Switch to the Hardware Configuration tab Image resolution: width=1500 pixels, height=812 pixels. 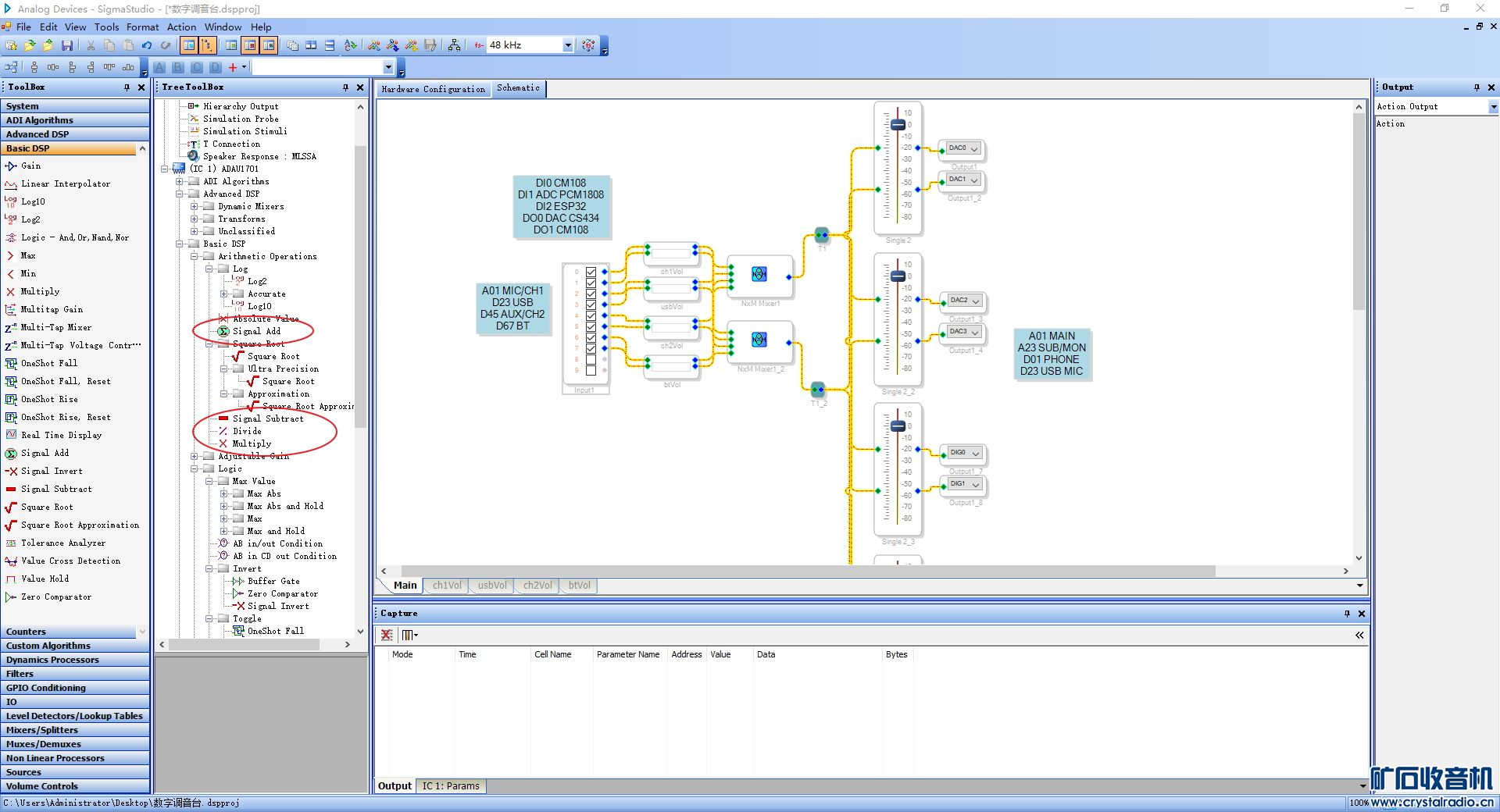(x=433, y=89)
